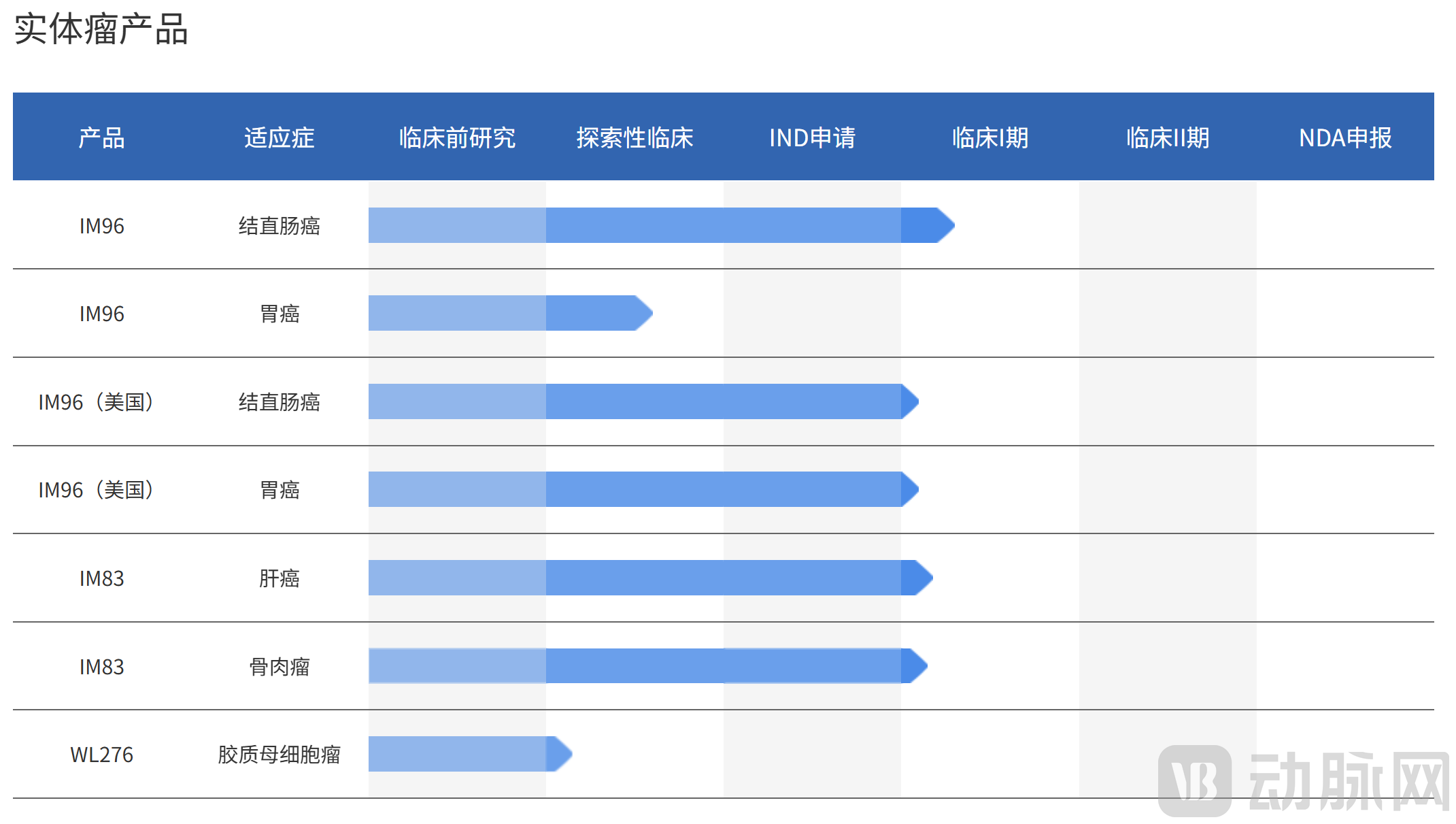Select the 临床前研究 header cell

click(457, 137)
